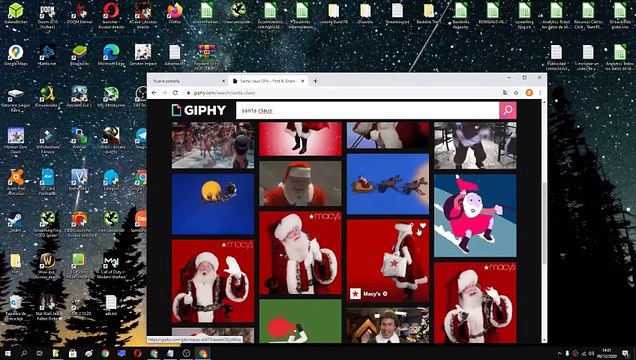The height and width of the screenshot is (360, 636).
Task: Click the orange extension icon in Chrome toolbar
Action: point(529,93)
